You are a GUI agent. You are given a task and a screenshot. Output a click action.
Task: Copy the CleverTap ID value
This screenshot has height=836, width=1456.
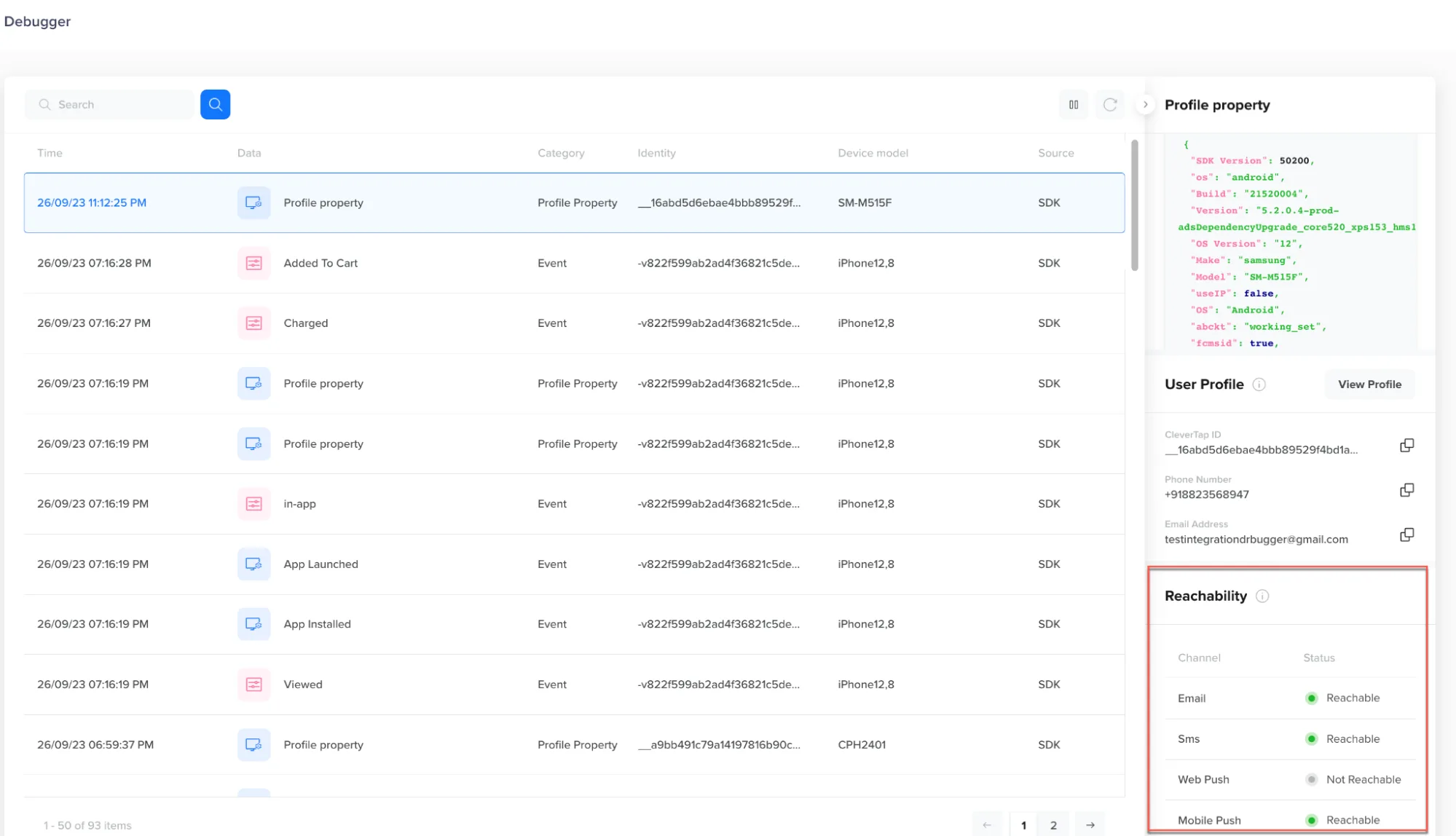click(1406, 445)
